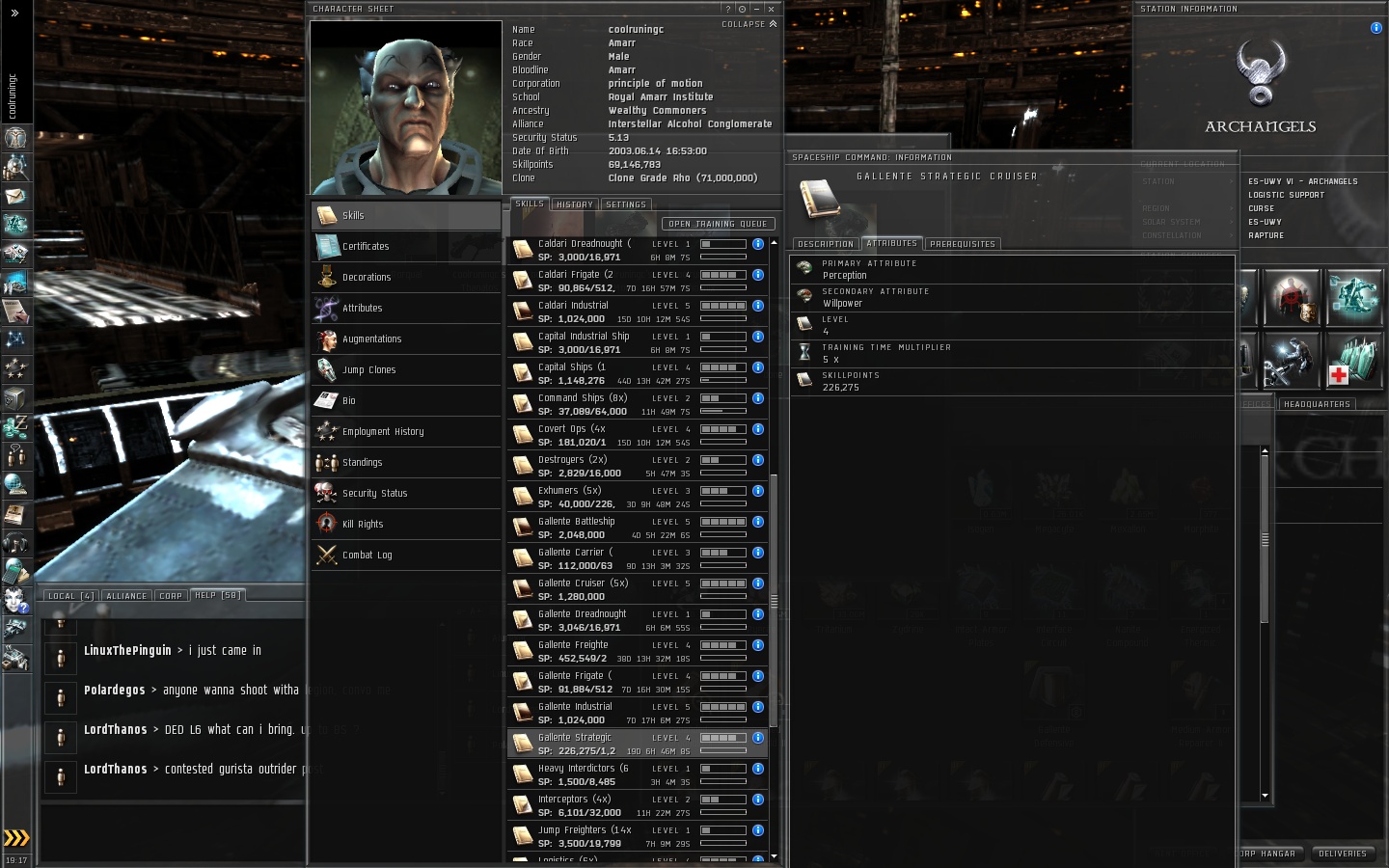The image size is (1389, 868).
Task: Click the skill list scroll-down arrow
Action: pos(774,855)
